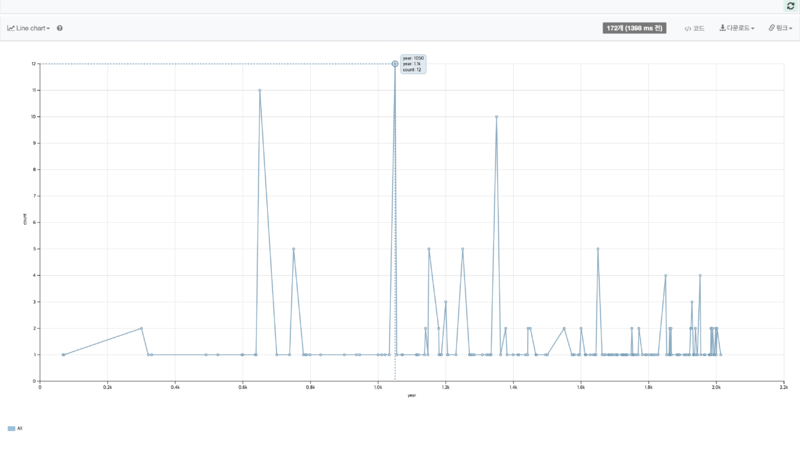The width and height of the screenshot is (800, 450).
Task: Select the count 5 peak near 1.25k
Action: point(462,249)
